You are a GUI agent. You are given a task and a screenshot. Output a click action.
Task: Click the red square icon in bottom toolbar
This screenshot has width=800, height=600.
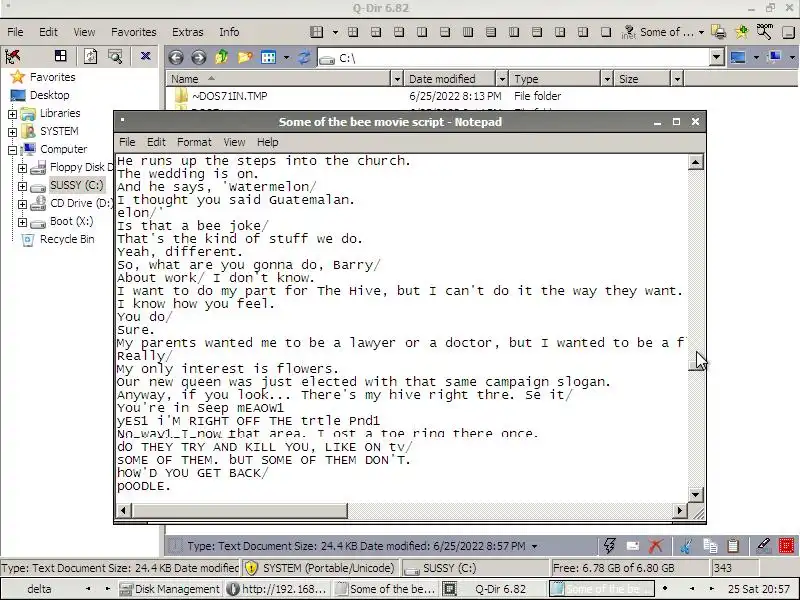786,545
